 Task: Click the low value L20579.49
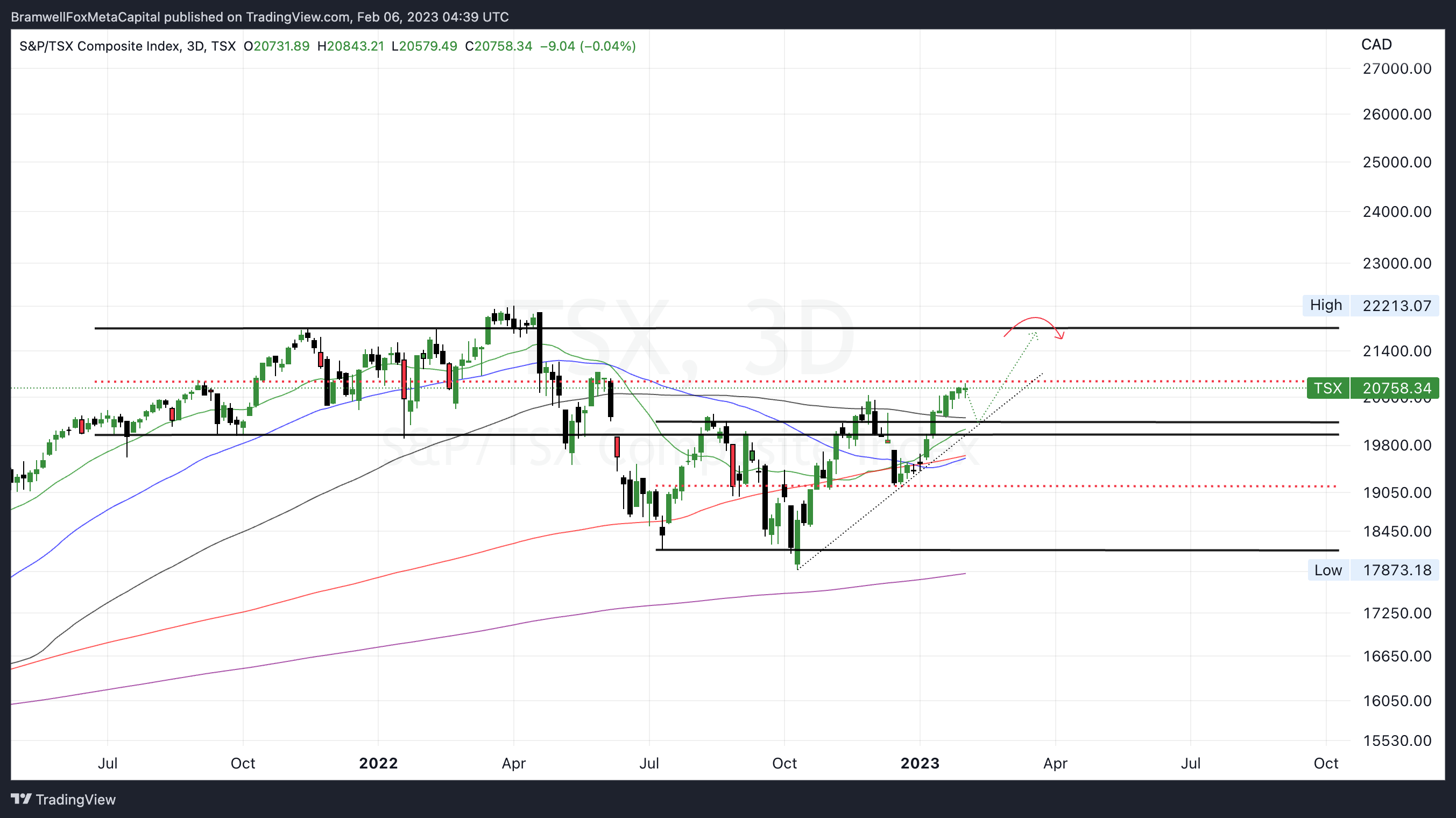pyautogui.click(x=425, y=46)
